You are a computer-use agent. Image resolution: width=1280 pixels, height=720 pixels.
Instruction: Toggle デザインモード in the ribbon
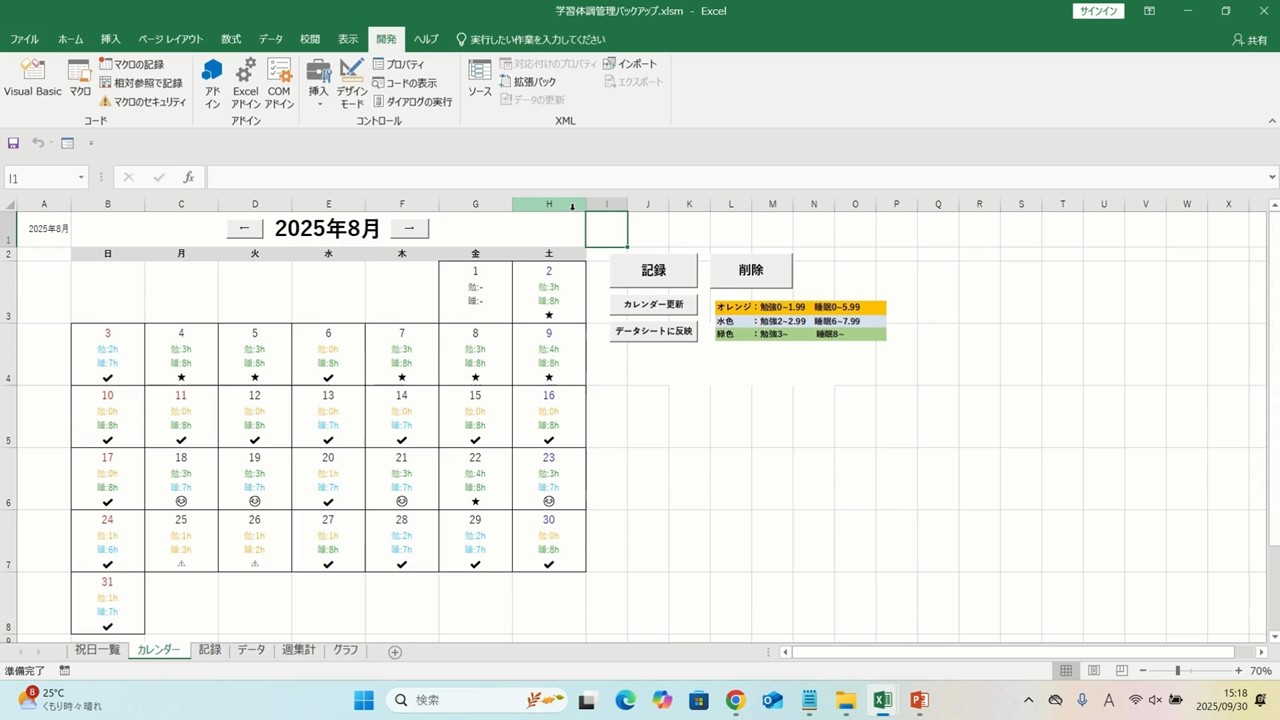pos(351,82)
